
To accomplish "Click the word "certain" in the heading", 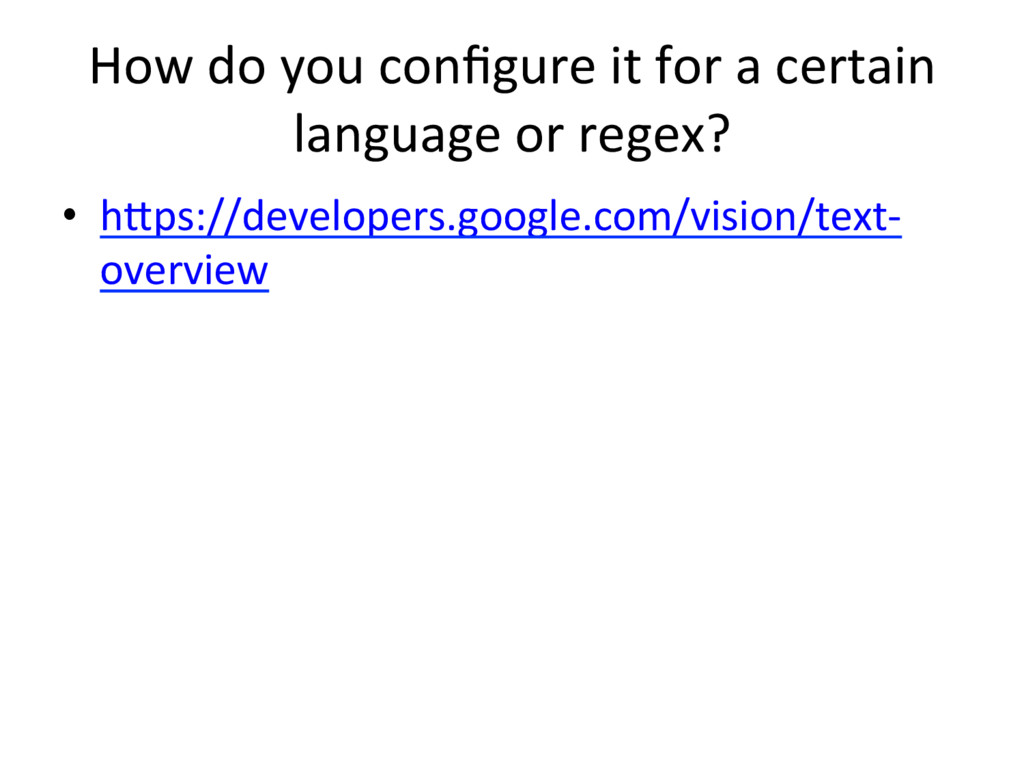I will coord(855,66).
